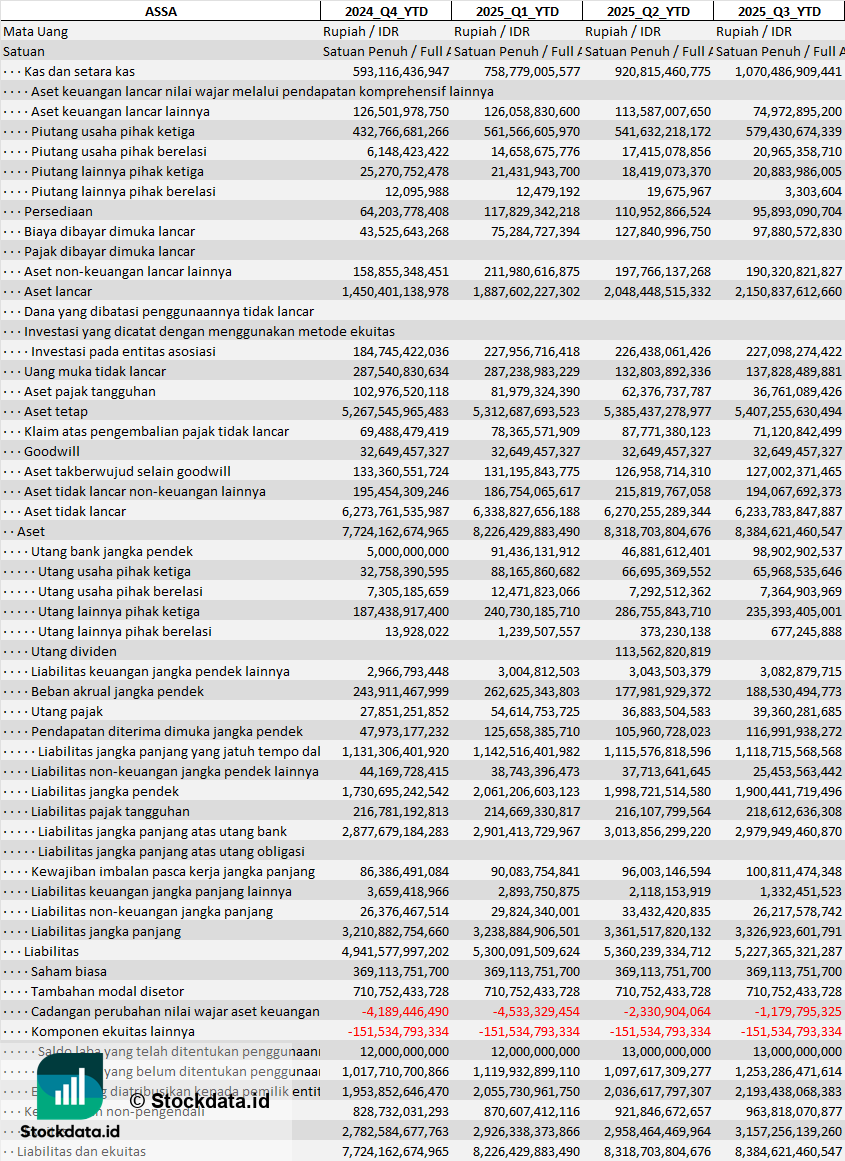Select Biaya dibayar dimuka lancar label
Viewport: 845px width, 1161px height.
click(110, 232)
